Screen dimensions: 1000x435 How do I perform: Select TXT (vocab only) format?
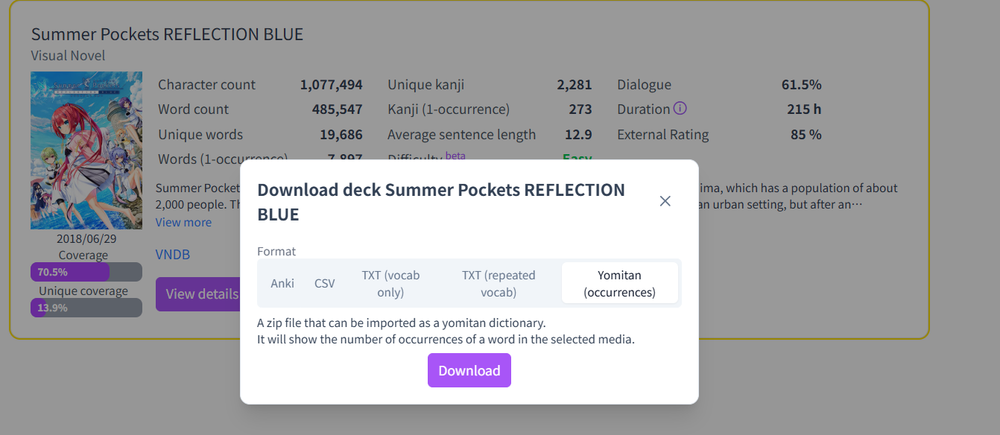pyautogui.click(x=384, y=283)
